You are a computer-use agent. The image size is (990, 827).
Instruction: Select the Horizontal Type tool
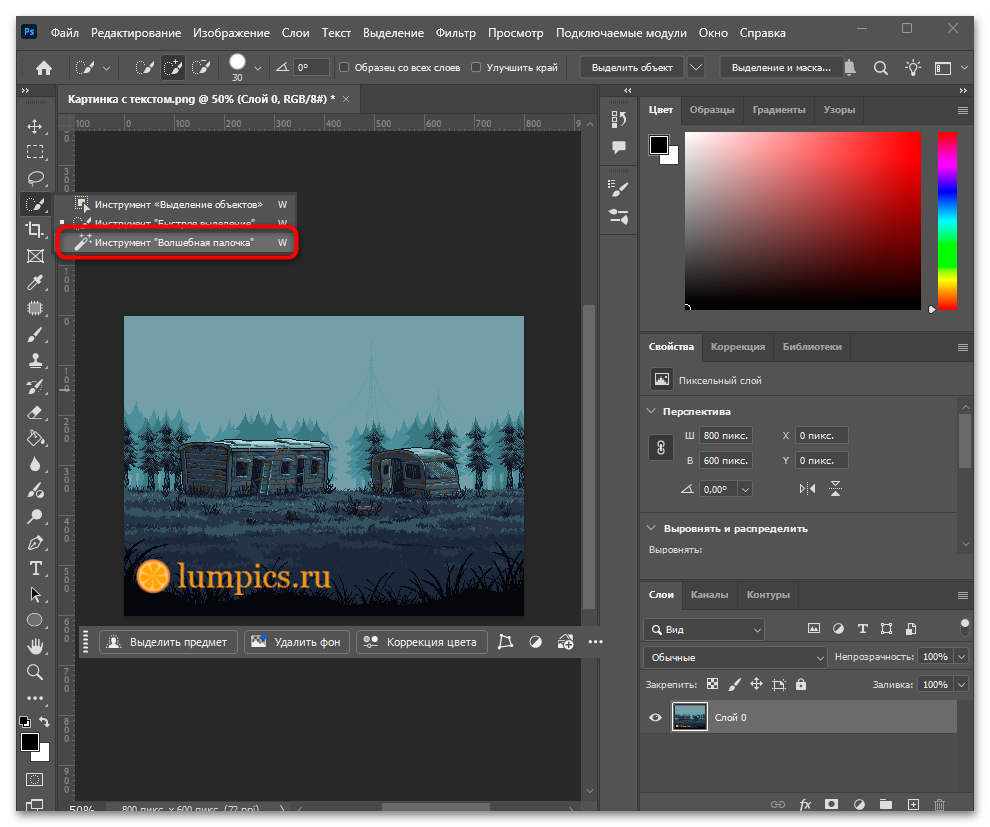tap(35, 568)
